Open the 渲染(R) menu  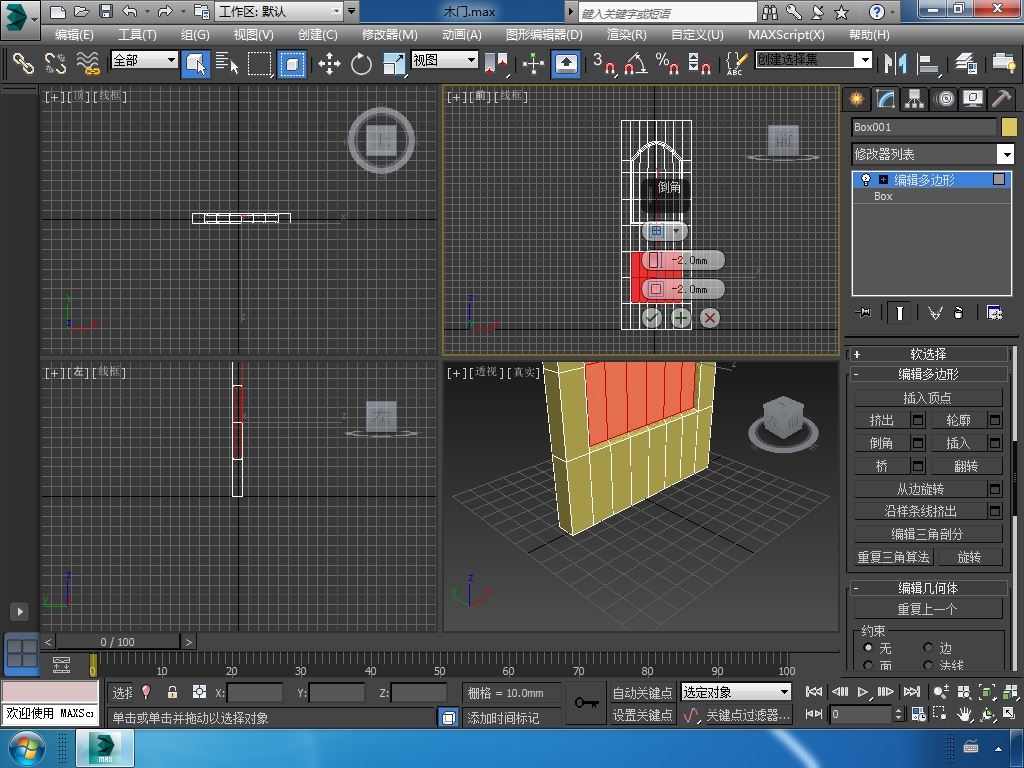click(x=626, y=34)
